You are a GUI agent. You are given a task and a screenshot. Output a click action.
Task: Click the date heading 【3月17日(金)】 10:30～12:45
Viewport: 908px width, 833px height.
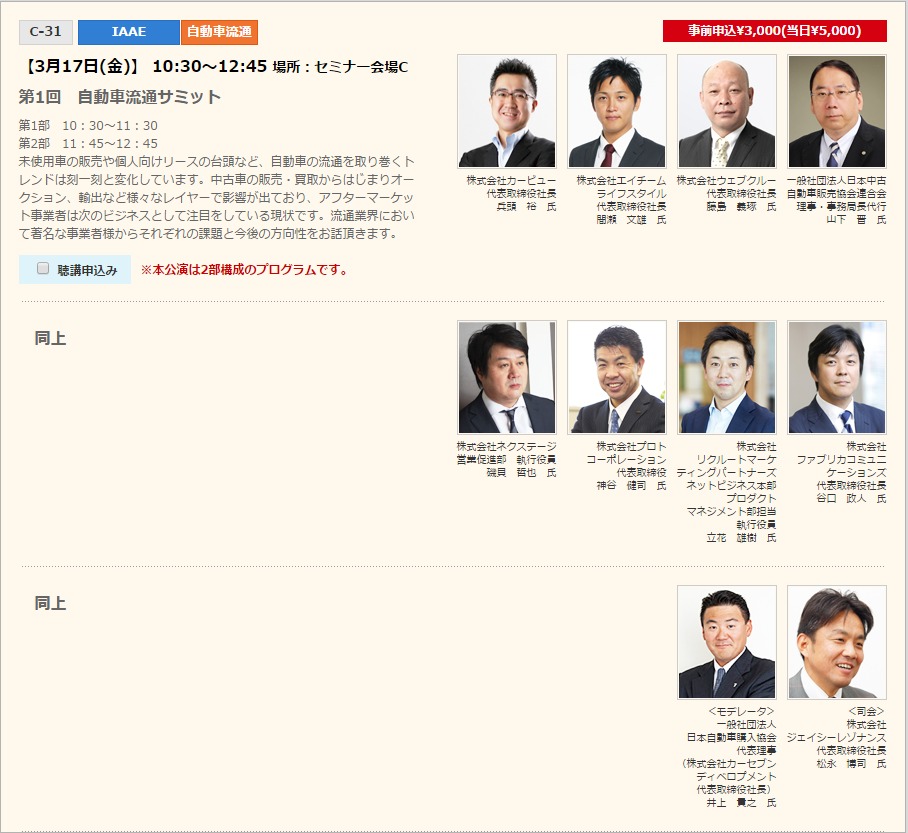143,67
